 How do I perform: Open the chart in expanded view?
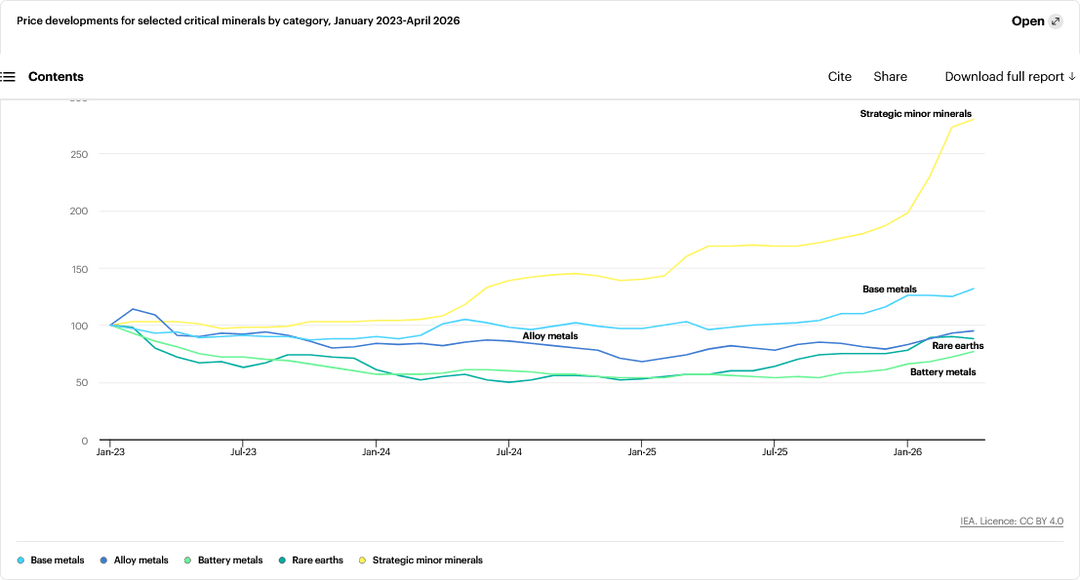tap(1037, 21)
